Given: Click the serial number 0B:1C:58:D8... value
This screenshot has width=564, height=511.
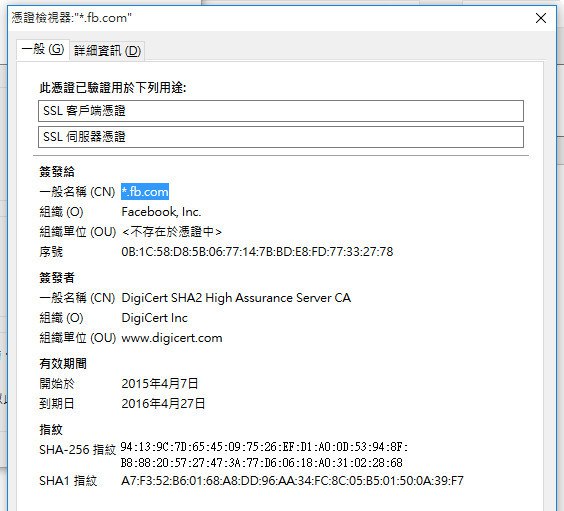Looking at the screenshot, I should [x=257, y=252].
